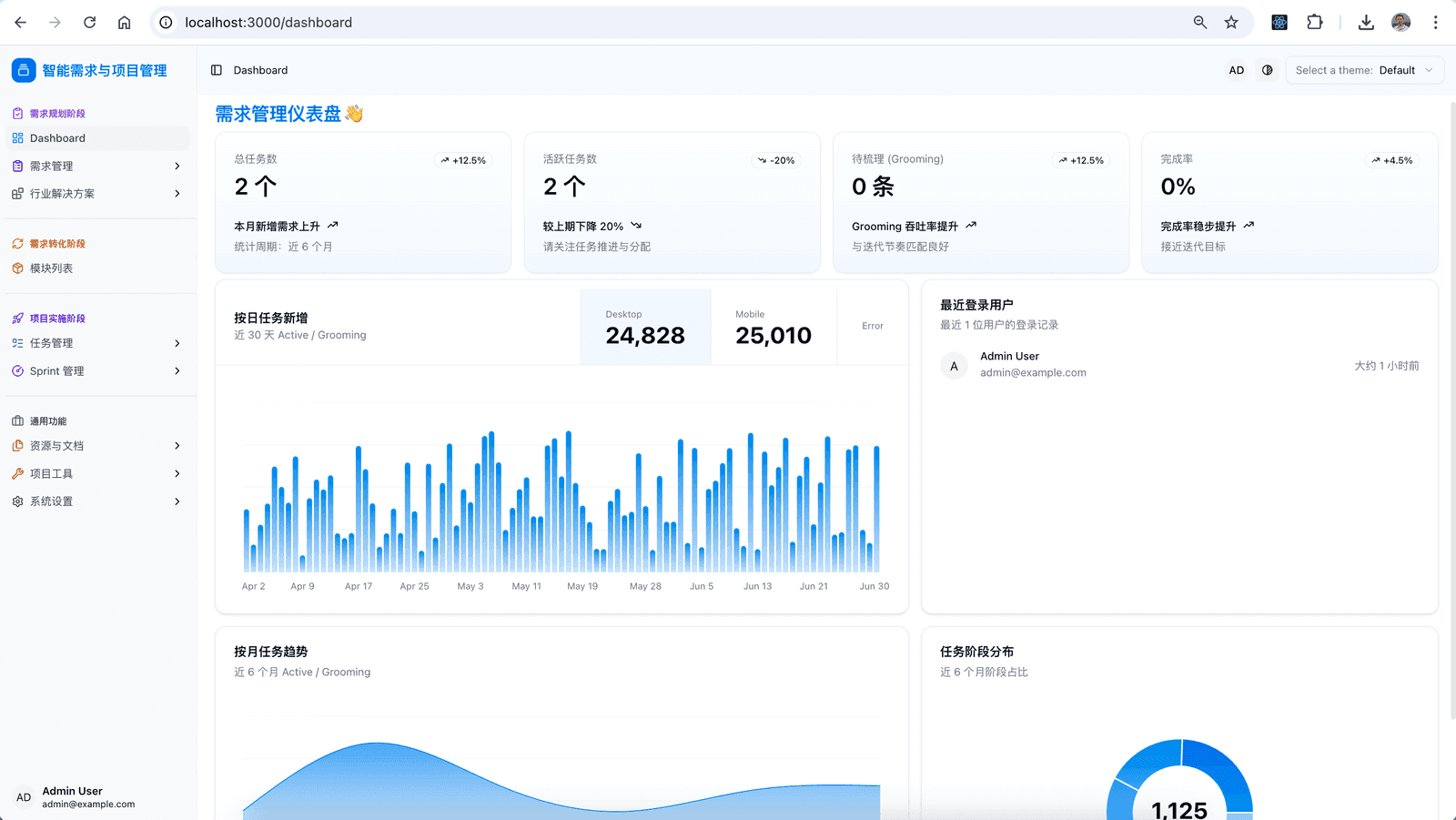This screenshot has height=820, width=1456.
Task: Open 系统设置 via its gear icon
Action: point(17,501)
